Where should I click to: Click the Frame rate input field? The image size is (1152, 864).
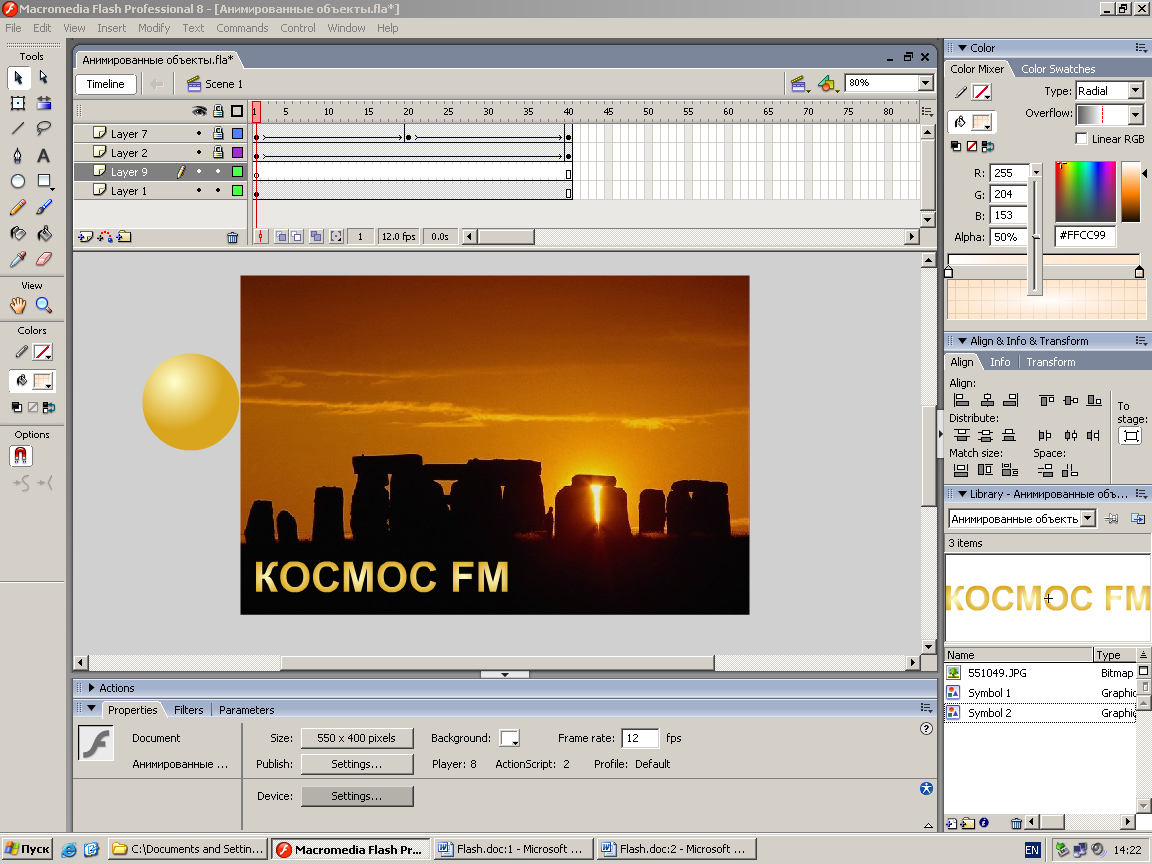point(640,738)
